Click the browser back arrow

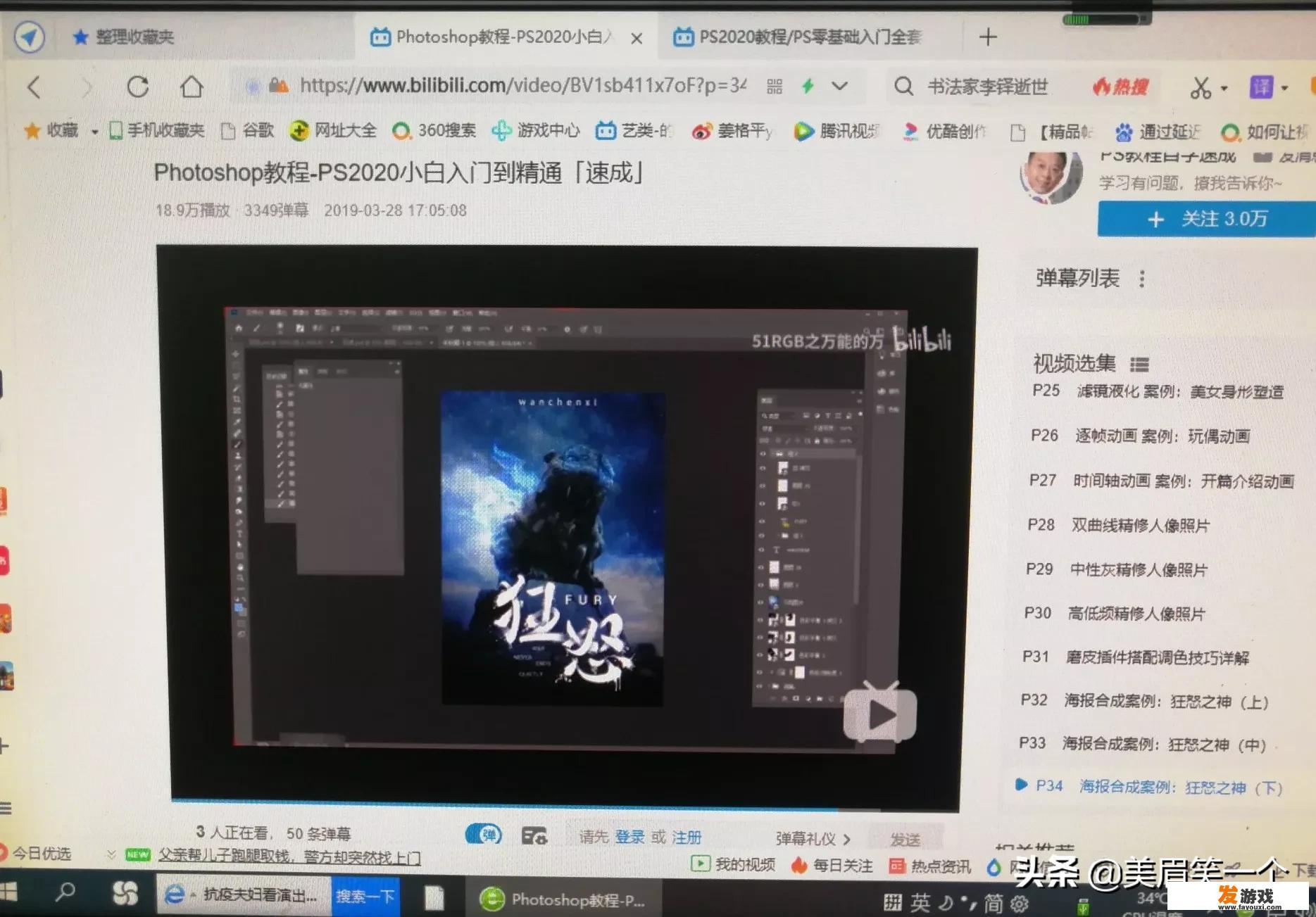[34, 88]
